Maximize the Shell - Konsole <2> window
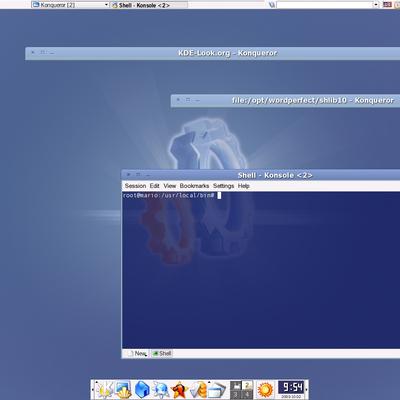The height and width of the screenshot is (400, 400). point(138,175)
